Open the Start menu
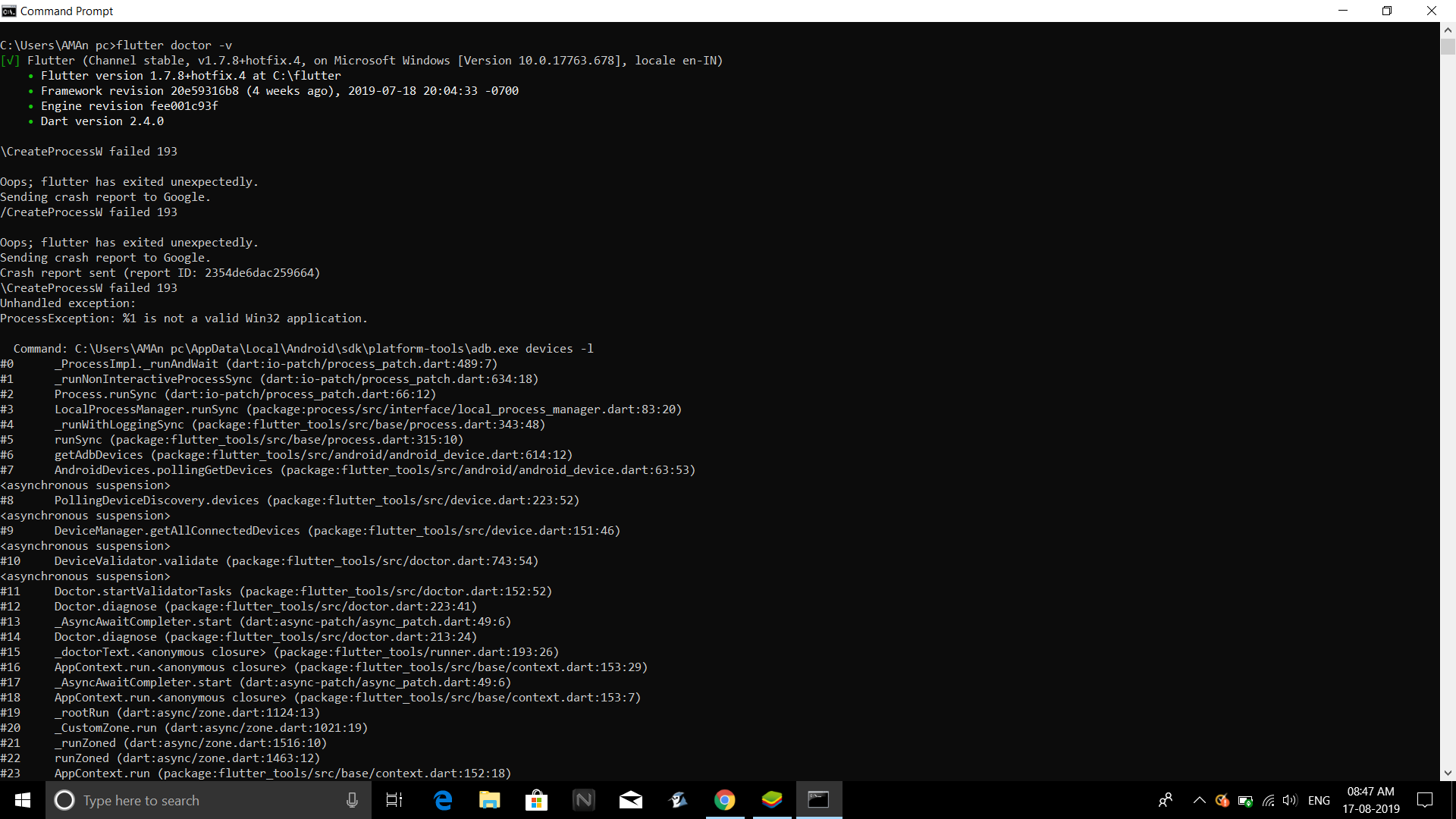This screenshot has width=1456, height=819. [22, 800]
